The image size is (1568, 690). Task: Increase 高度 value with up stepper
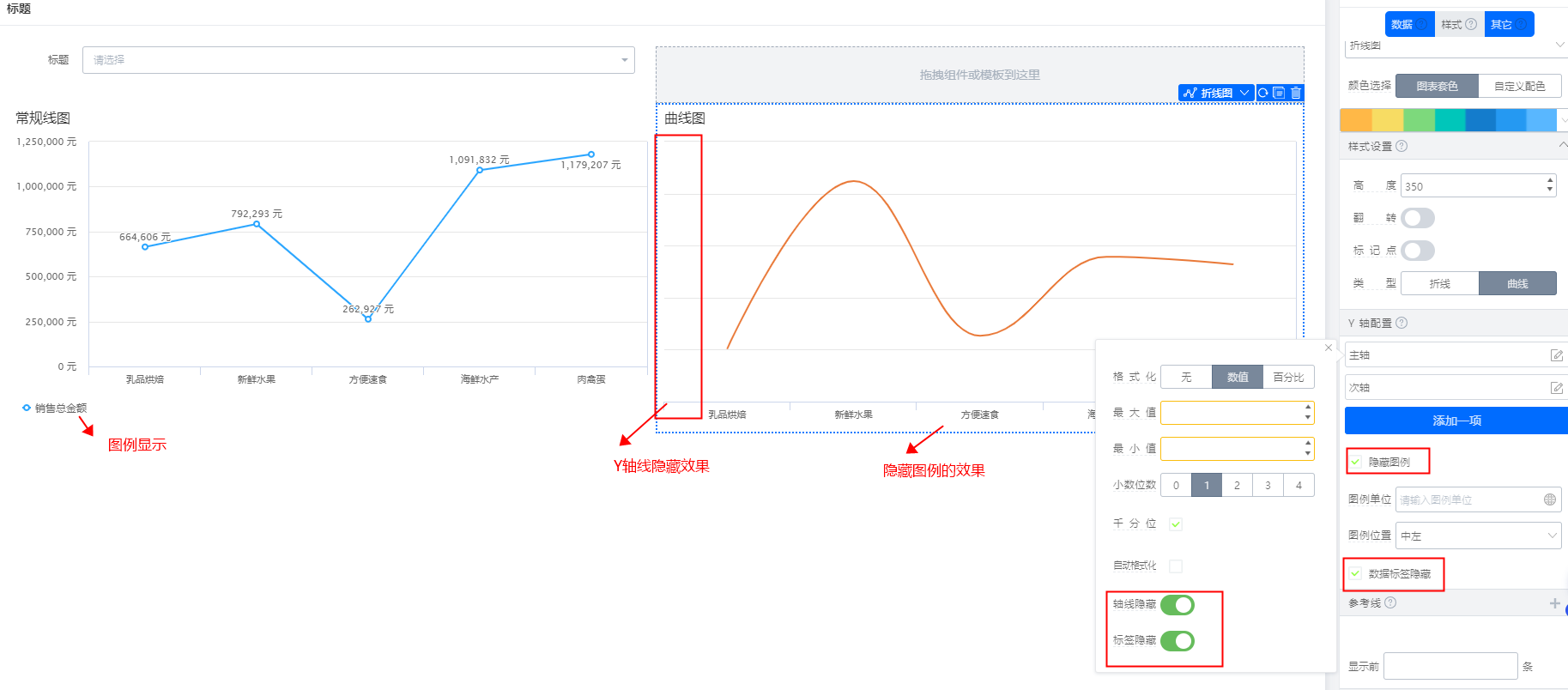click(1549, 180)
